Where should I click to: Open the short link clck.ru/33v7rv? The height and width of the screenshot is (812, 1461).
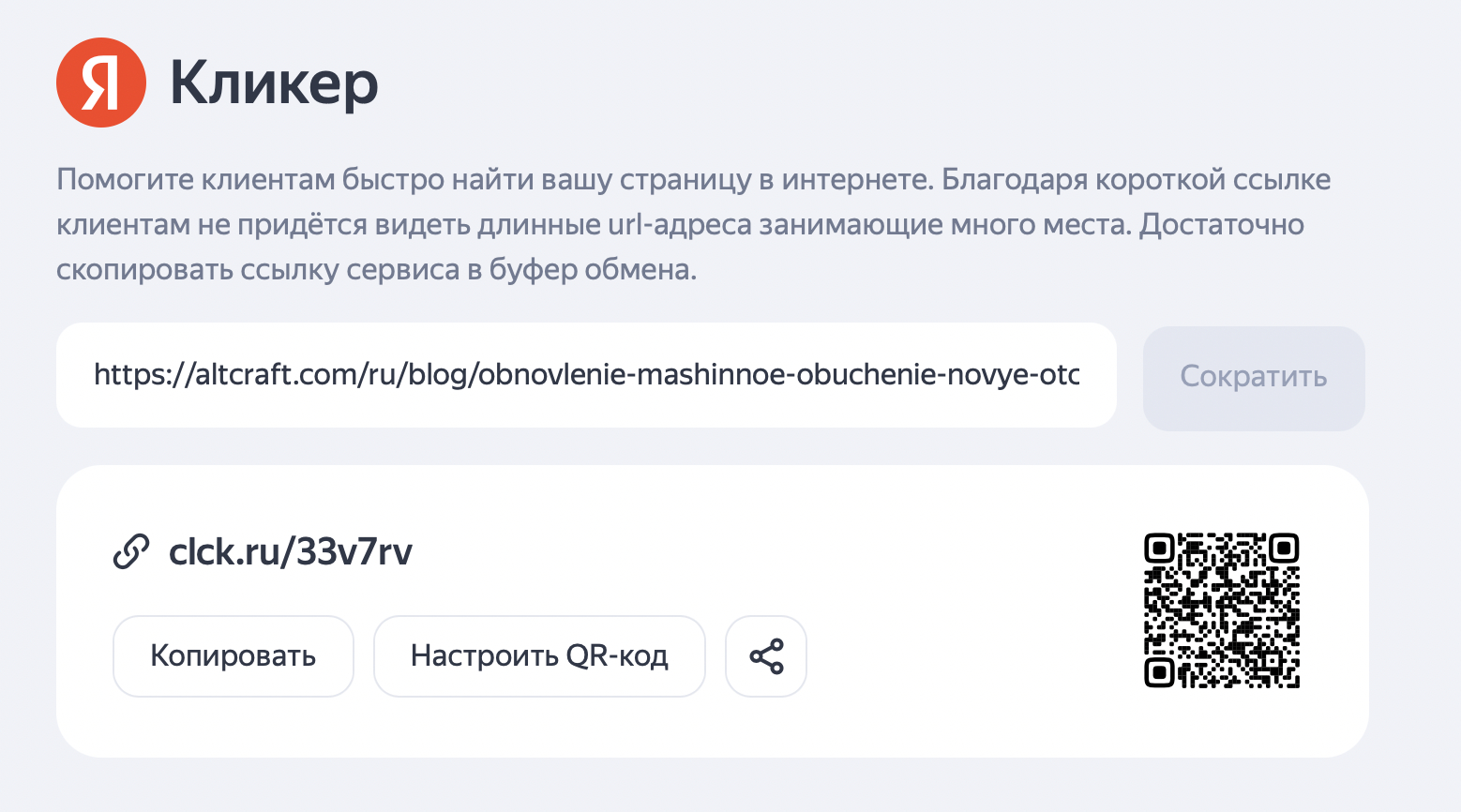[291, 551]
